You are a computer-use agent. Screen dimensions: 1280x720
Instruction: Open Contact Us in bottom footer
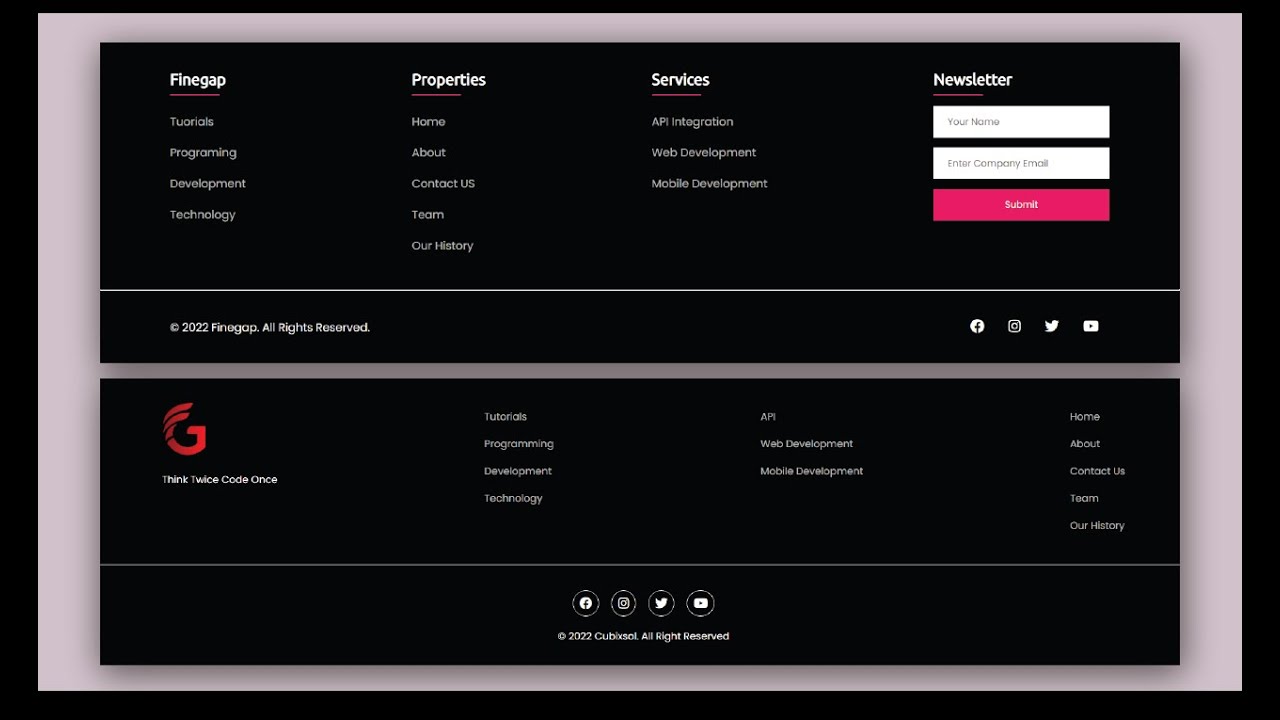coord(1097,471)
